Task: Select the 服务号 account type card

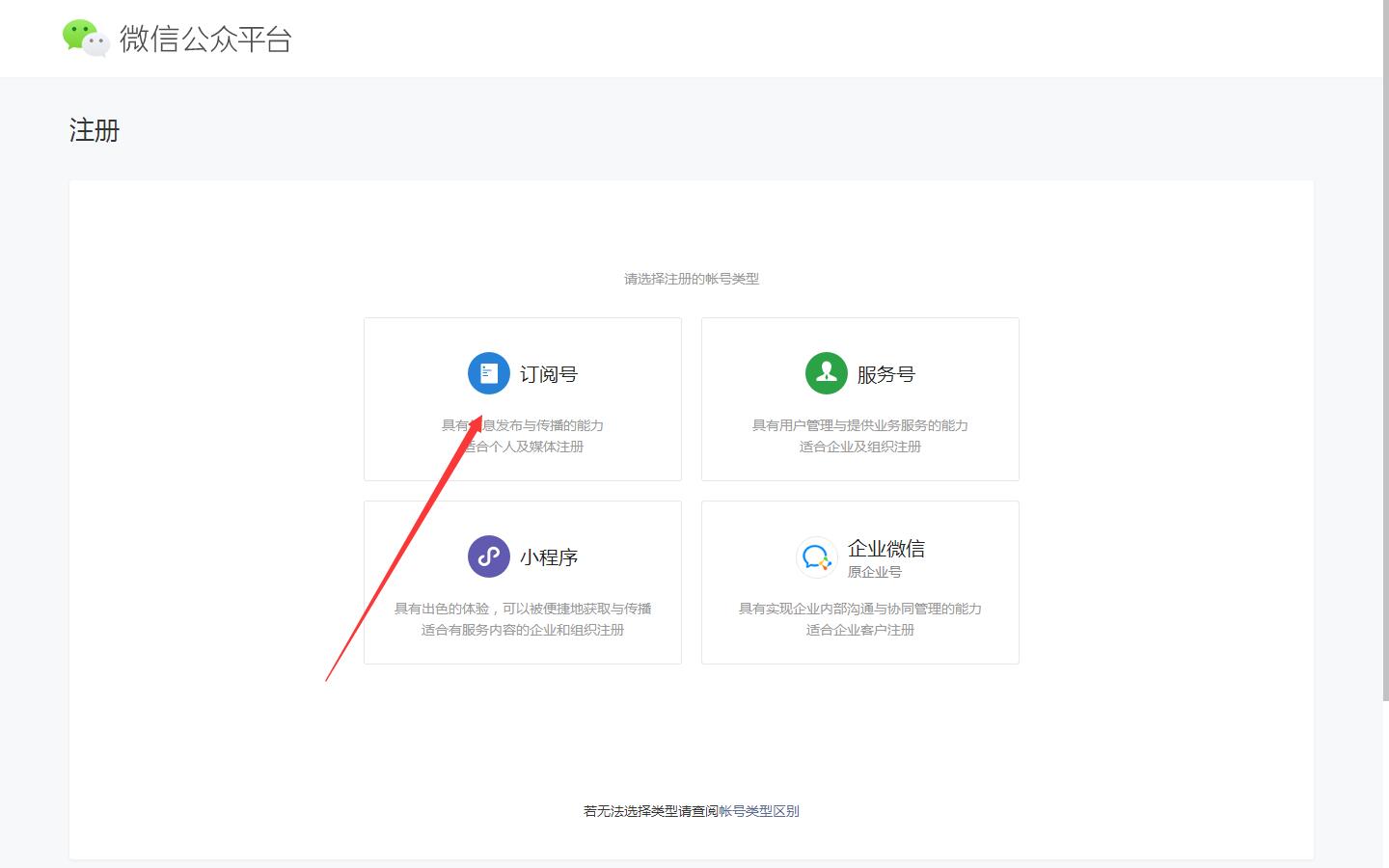Action: (x=859, y=399)
